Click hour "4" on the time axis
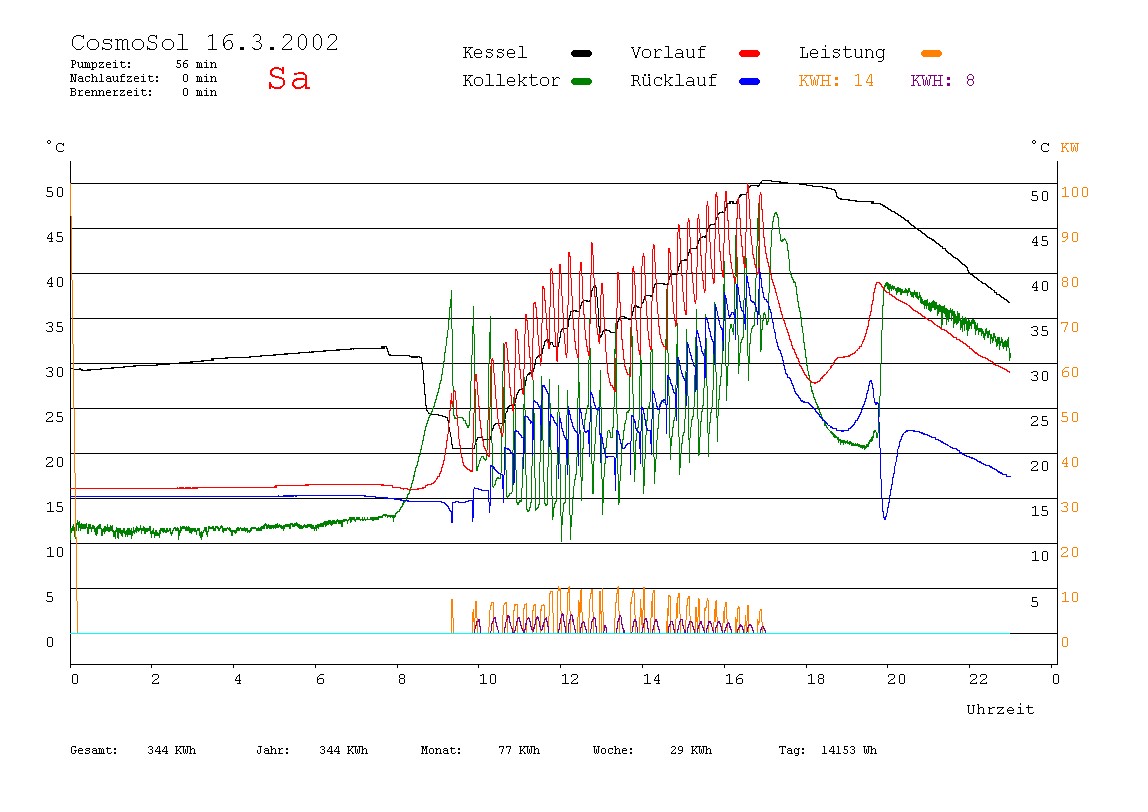The height and width of the screenshot is (812, 1148). [237, 679]
